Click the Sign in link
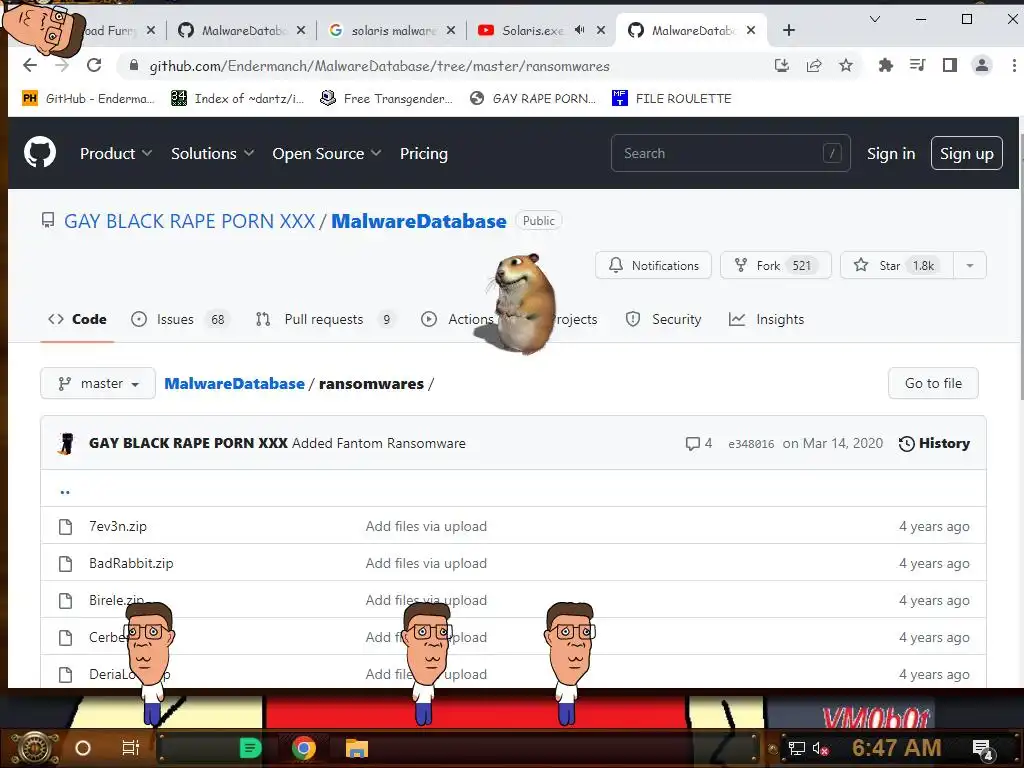Screen dimensions: 1024x768 pyautogui.click(x=891, y=153)
